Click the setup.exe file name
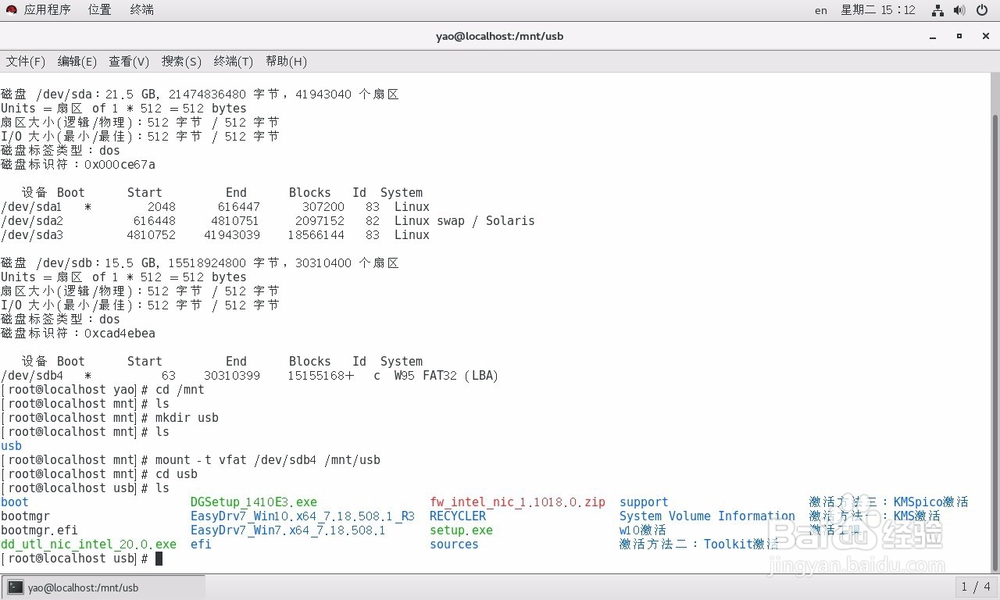This screenshot has height=600, width=1000. tap(461, 530)
